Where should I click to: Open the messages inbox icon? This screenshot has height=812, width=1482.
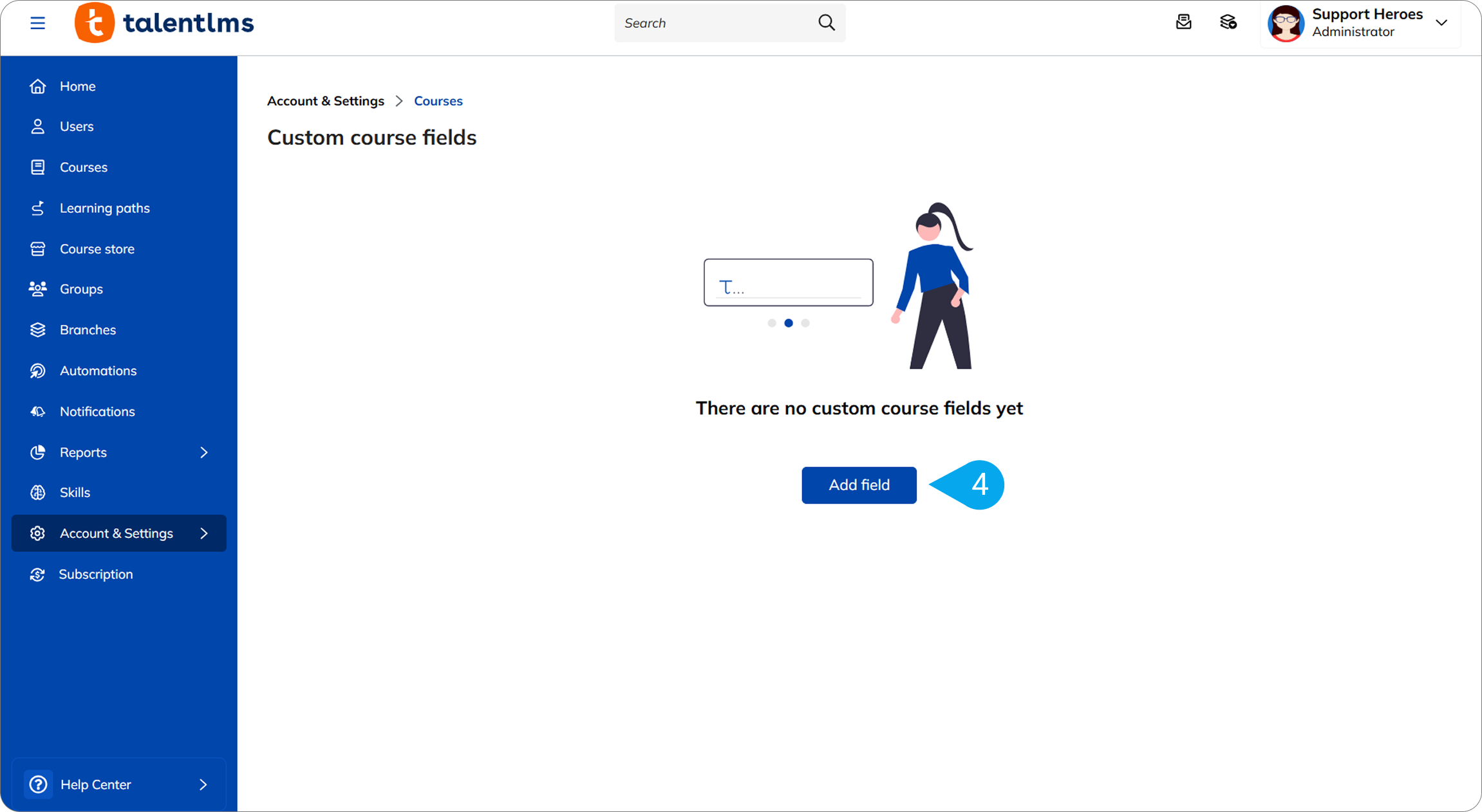point(1184,22)
